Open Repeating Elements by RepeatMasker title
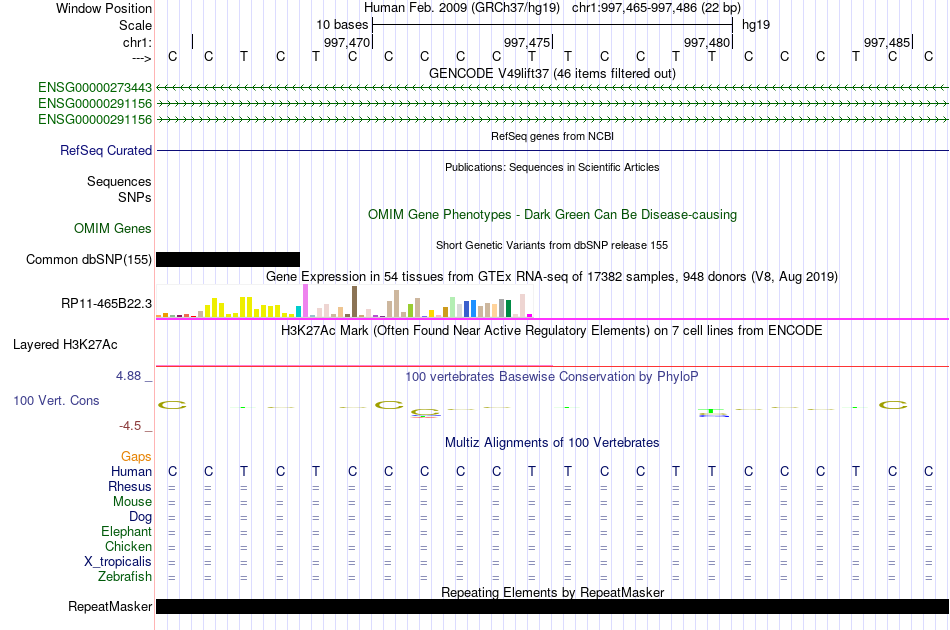Image resolution: width=950 pixels, height=630 pixels. click(x=553, y=592)
